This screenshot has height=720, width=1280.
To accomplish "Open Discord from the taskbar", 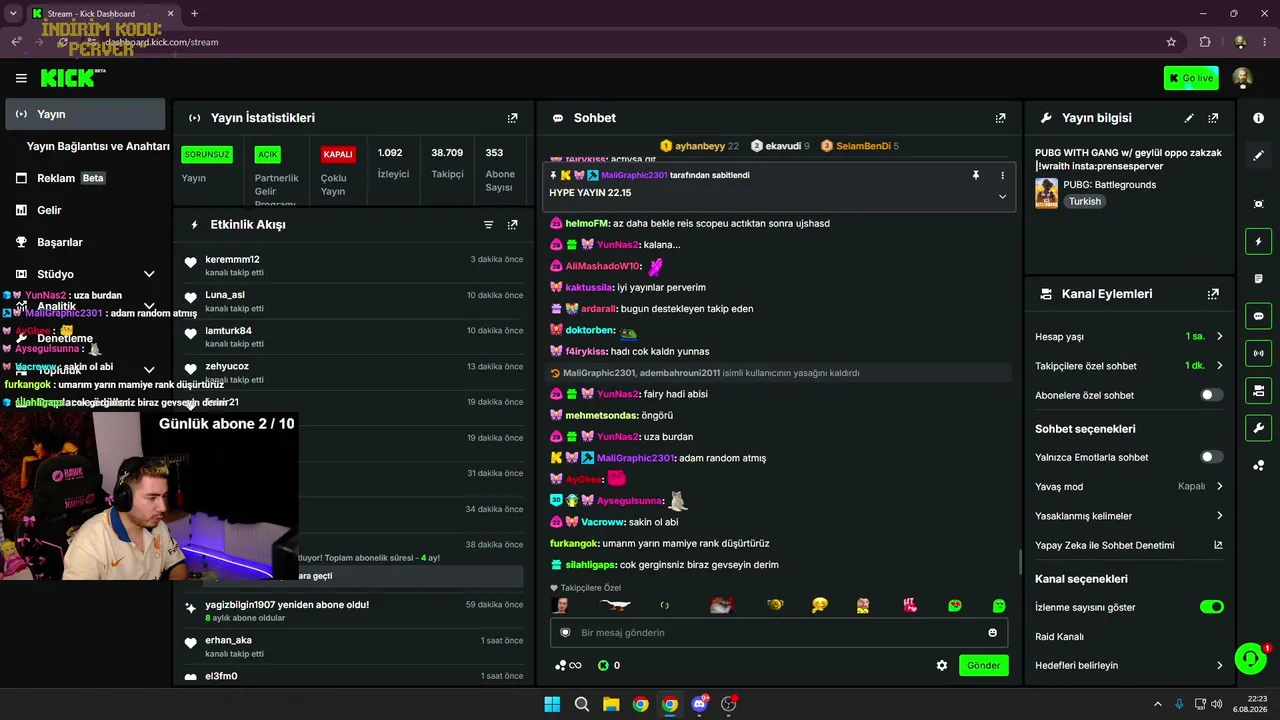I will [x=699, y=704].
